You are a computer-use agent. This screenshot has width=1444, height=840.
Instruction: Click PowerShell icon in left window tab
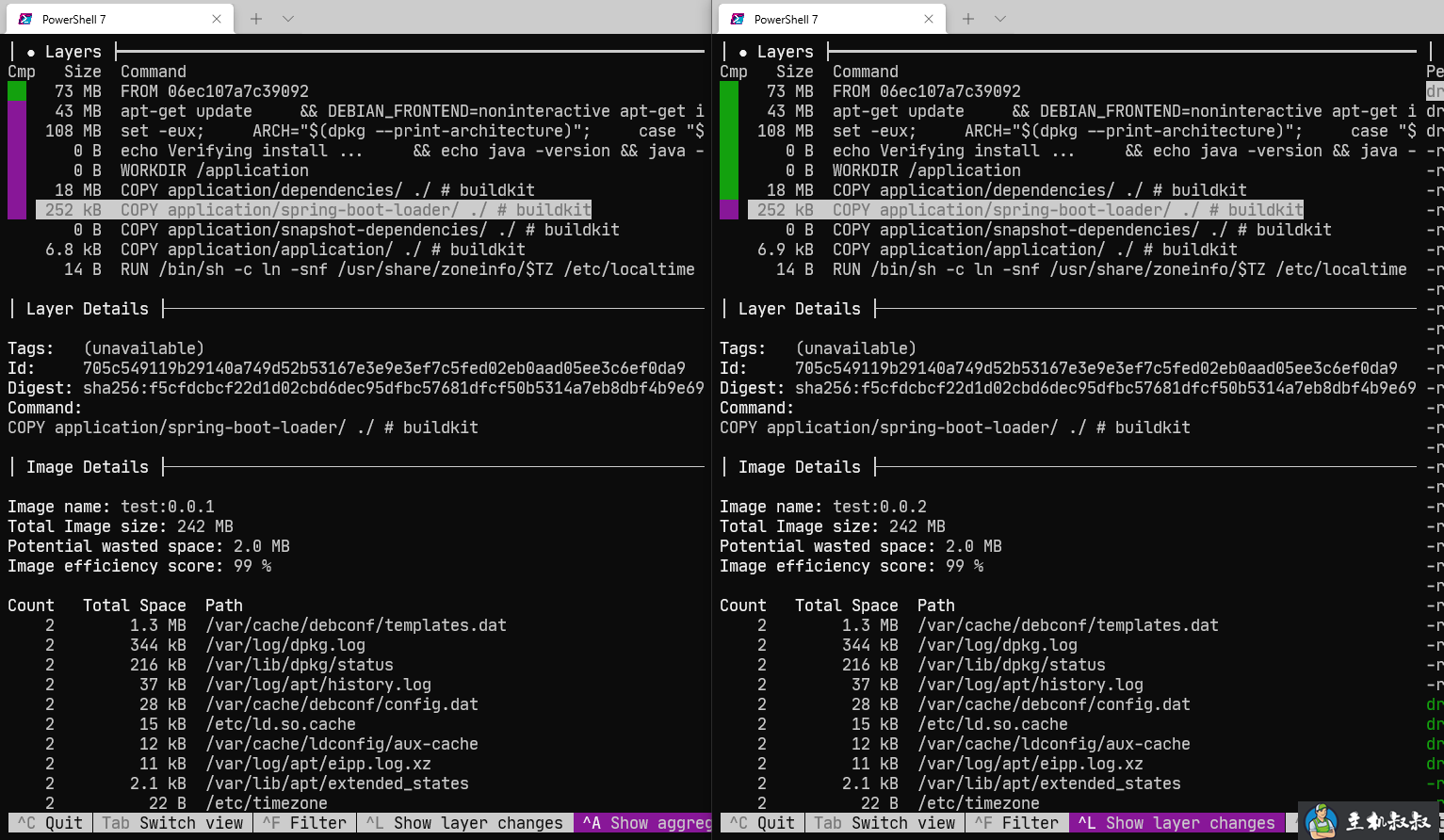point(24,19)
